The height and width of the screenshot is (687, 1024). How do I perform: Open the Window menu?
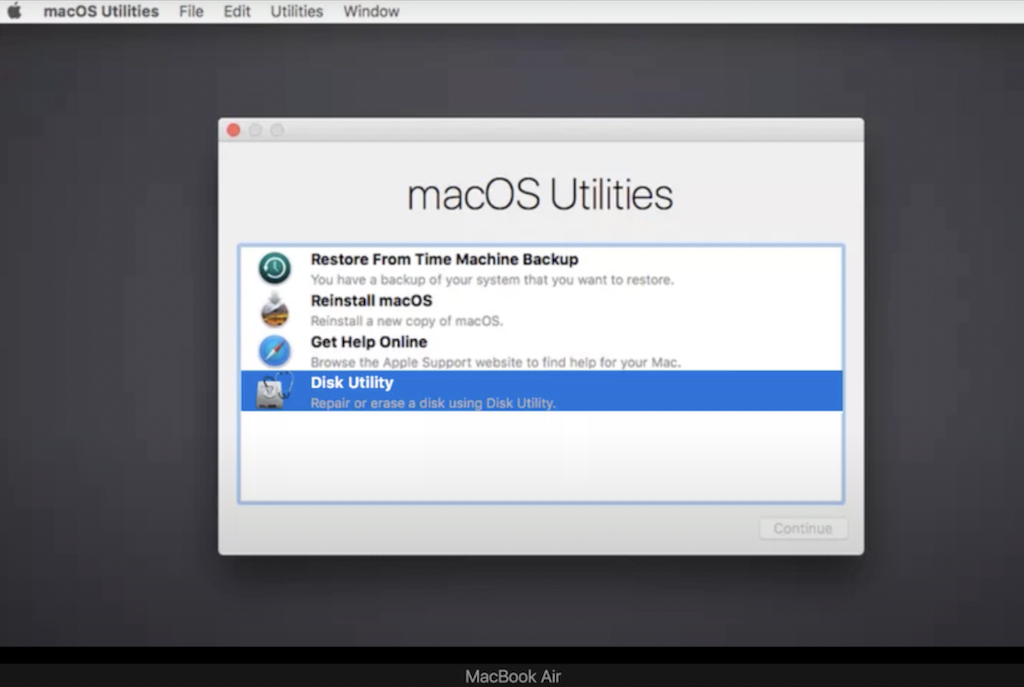coord(372,11)
